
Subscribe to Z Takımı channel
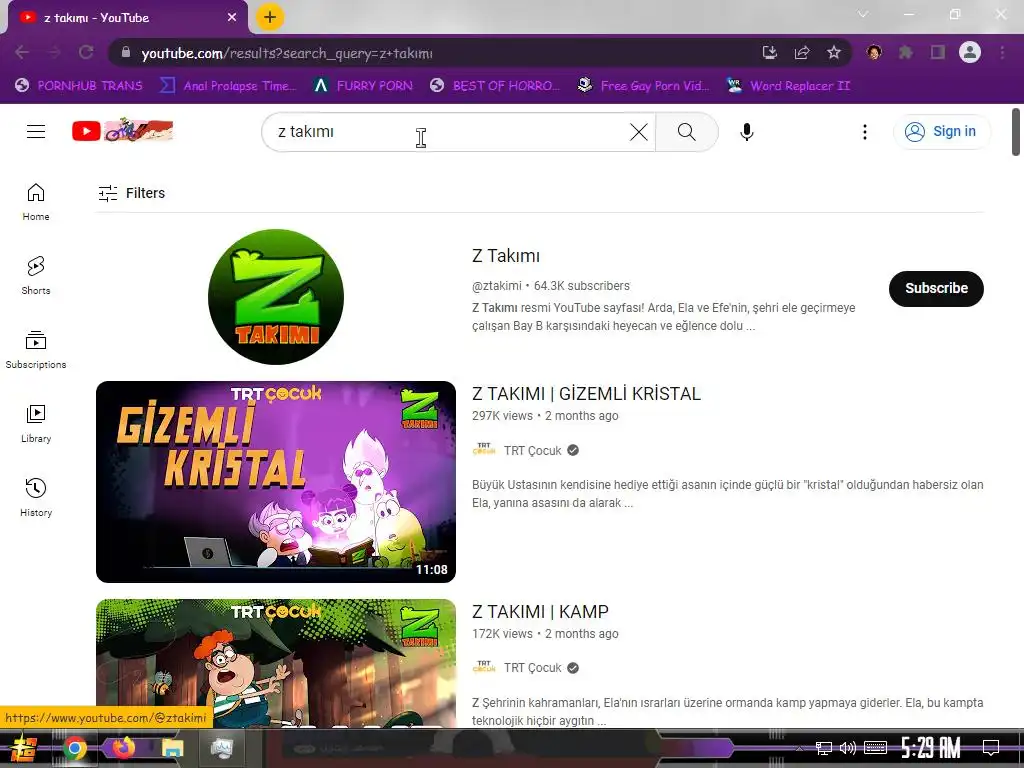click(x=936, y=288)
